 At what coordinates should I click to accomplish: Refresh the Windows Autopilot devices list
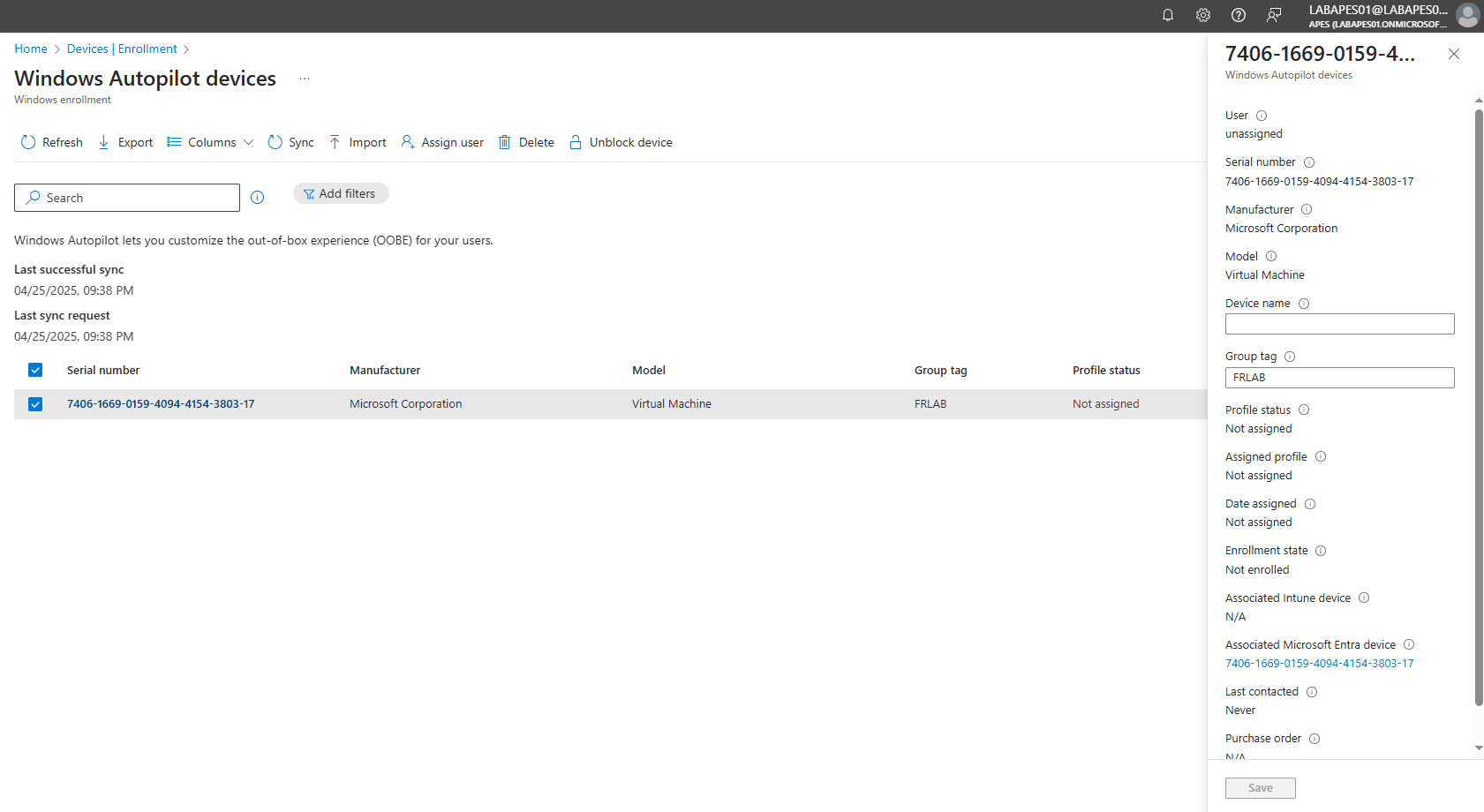50,142
